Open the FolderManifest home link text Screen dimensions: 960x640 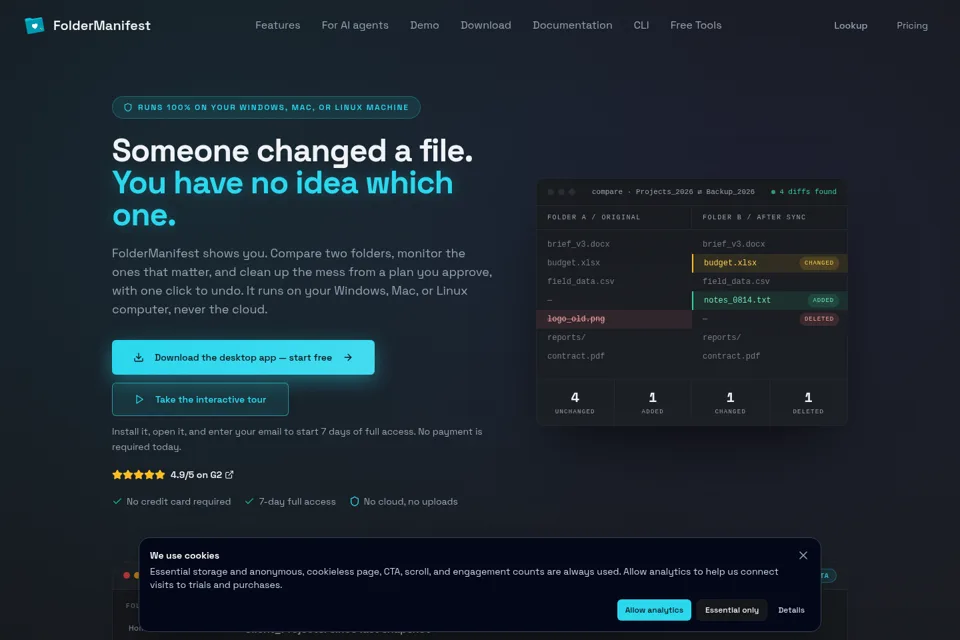point(102,25)
